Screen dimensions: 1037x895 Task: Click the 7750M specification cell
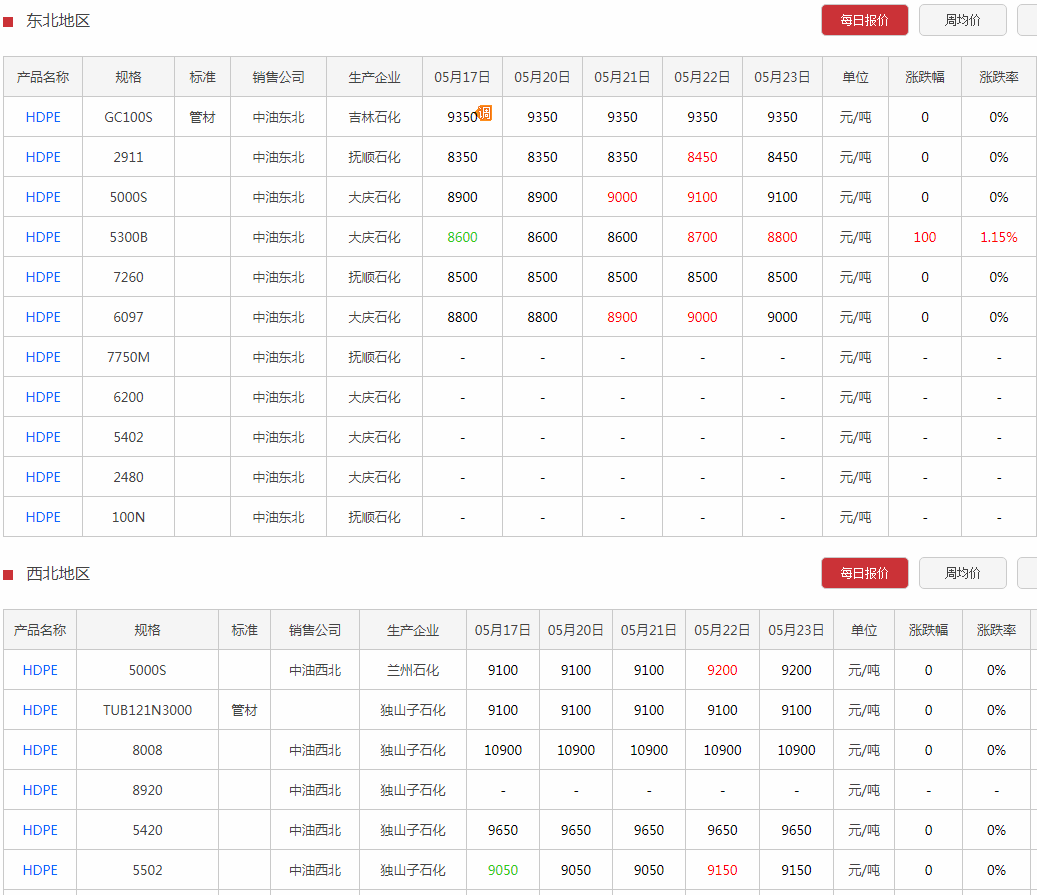click(128, 357)
